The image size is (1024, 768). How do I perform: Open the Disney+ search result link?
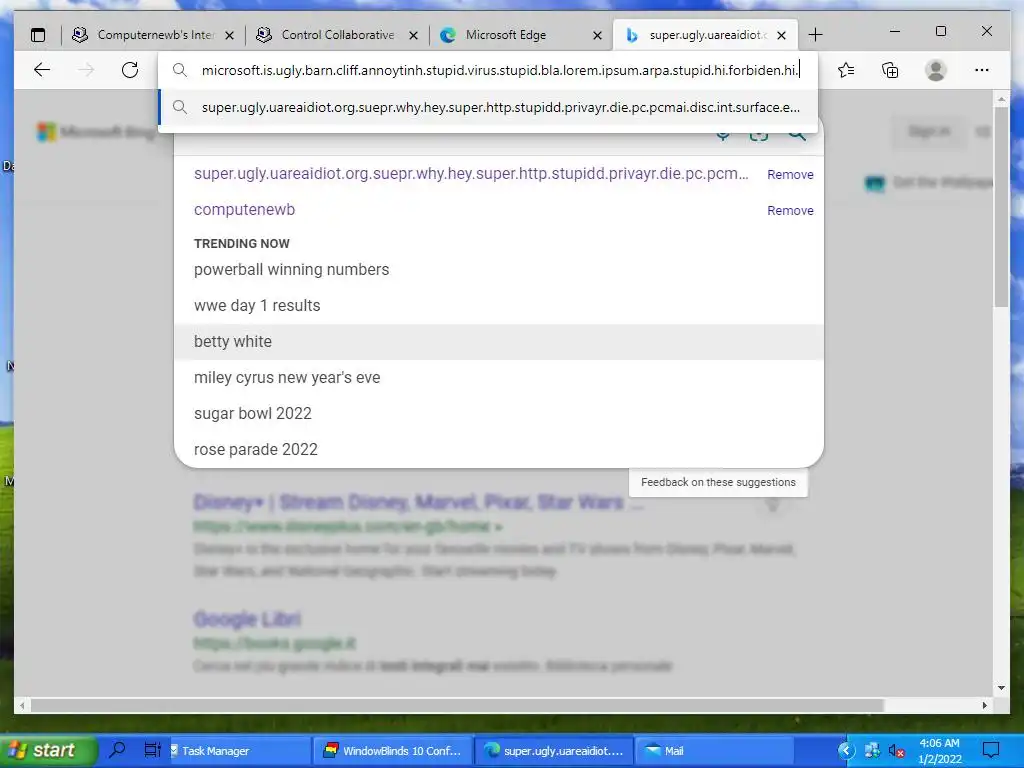point(419,502)
